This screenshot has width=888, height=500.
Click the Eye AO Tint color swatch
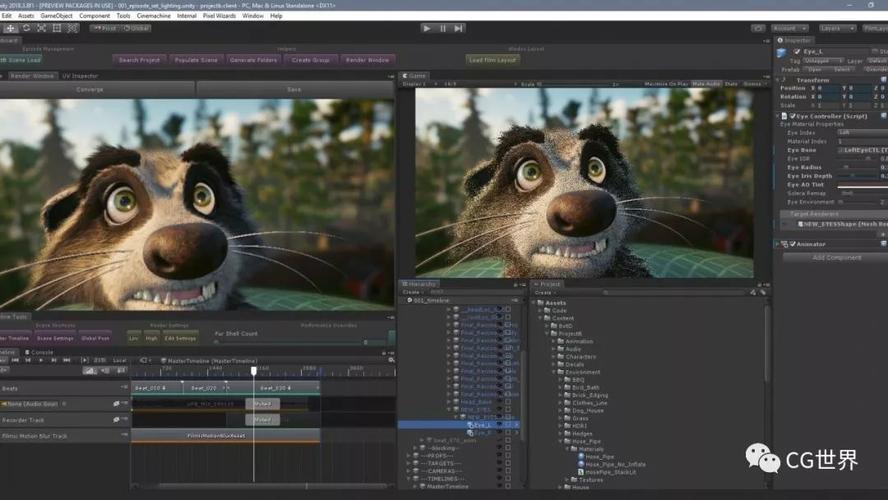pyautogui.click(x=863, y=185)
